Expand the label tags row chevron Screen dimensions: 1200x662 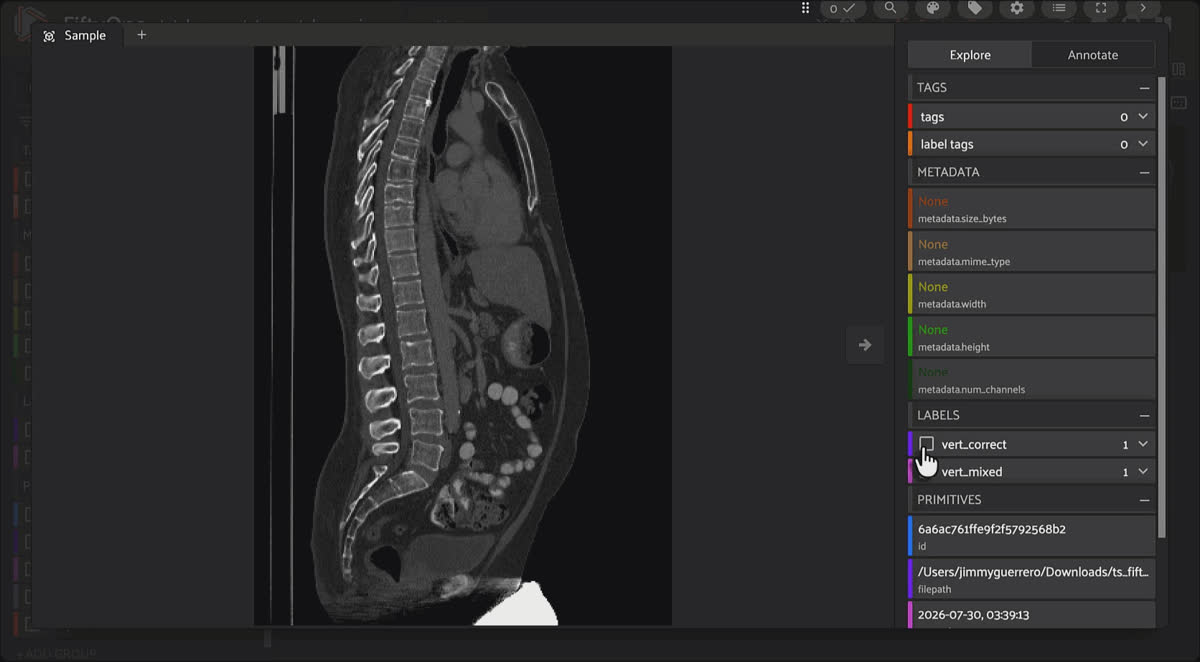click(1143, 144)
